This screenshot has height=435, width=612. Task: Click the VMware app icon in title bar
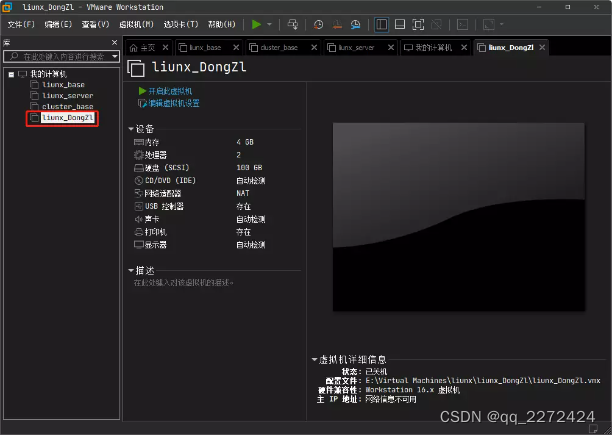coord(7,7)
